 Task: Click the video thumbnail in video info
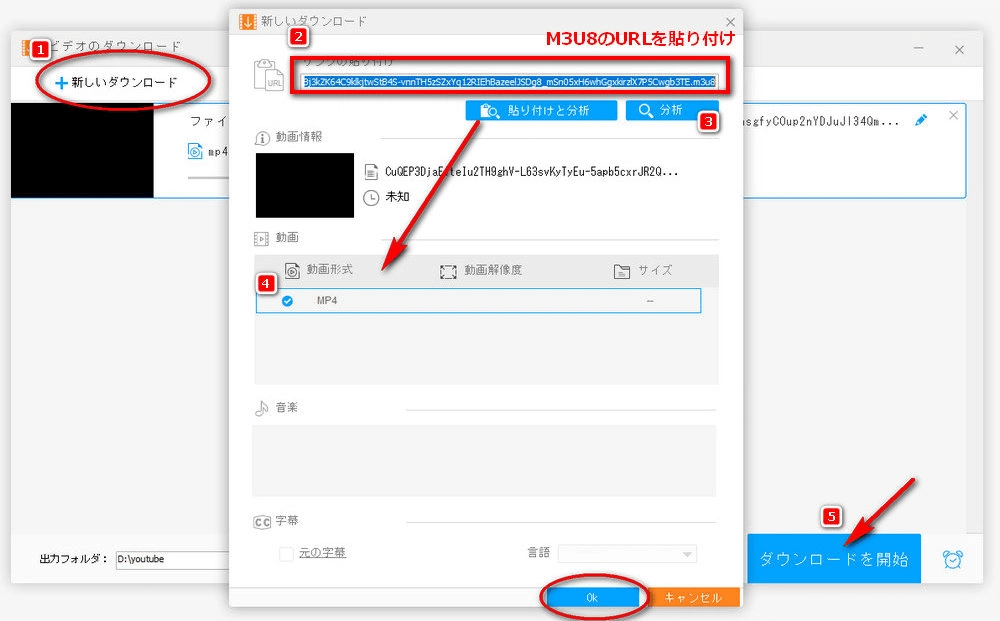[305, 185]
